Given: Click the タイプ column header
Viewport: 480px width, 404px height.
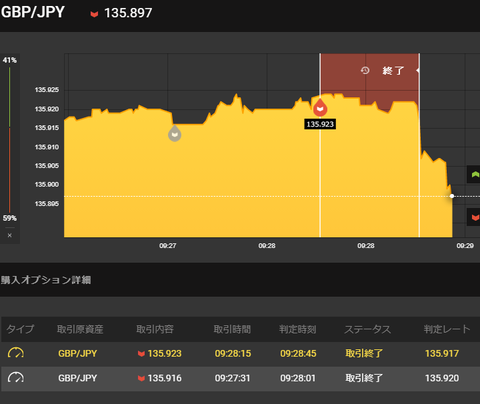Looking at the screenshot, I should click(20, 329).
